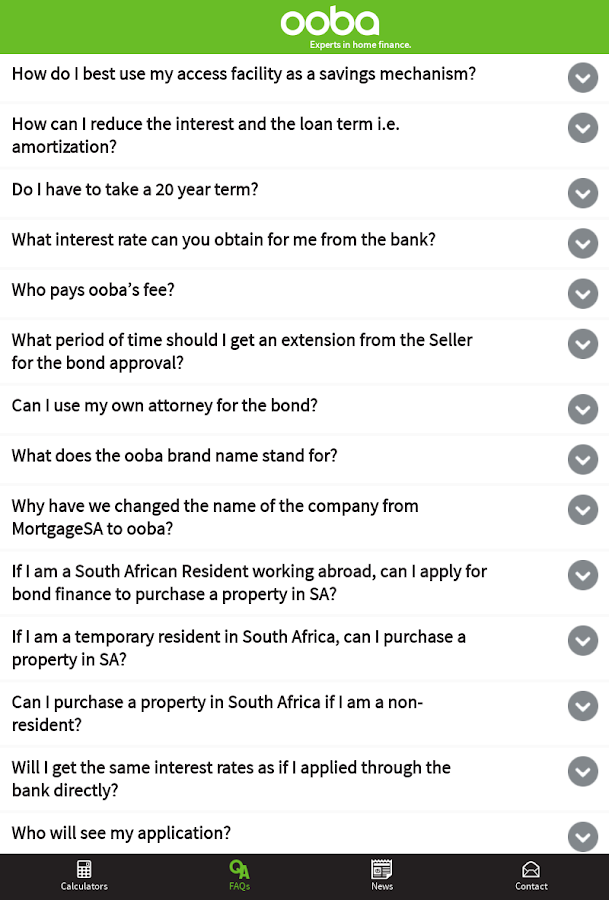Expand chevron for non-resident purchase question
The height and width of the screenshot is (900, 609).
pos(583,706)
